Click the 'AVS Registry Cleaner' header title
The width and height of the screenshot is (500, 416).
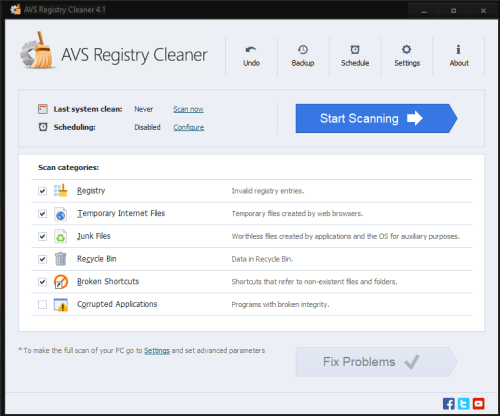click(x=134, y=55)
